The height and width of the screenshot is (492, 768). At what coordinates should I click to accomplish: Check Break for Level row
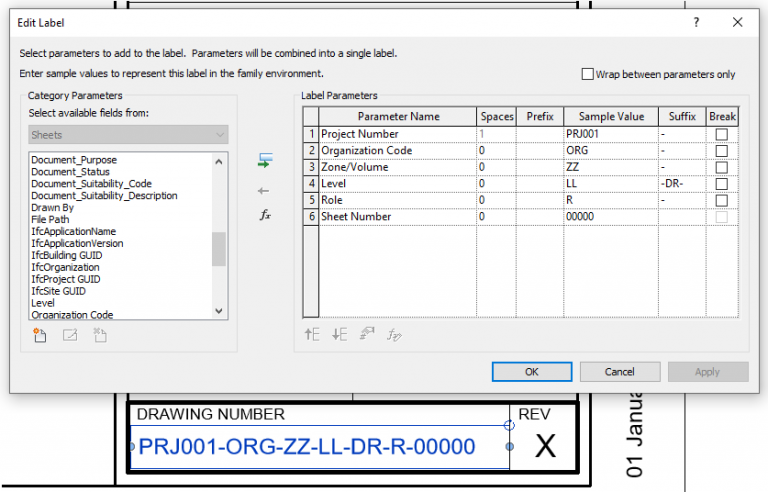click(721, 184)
